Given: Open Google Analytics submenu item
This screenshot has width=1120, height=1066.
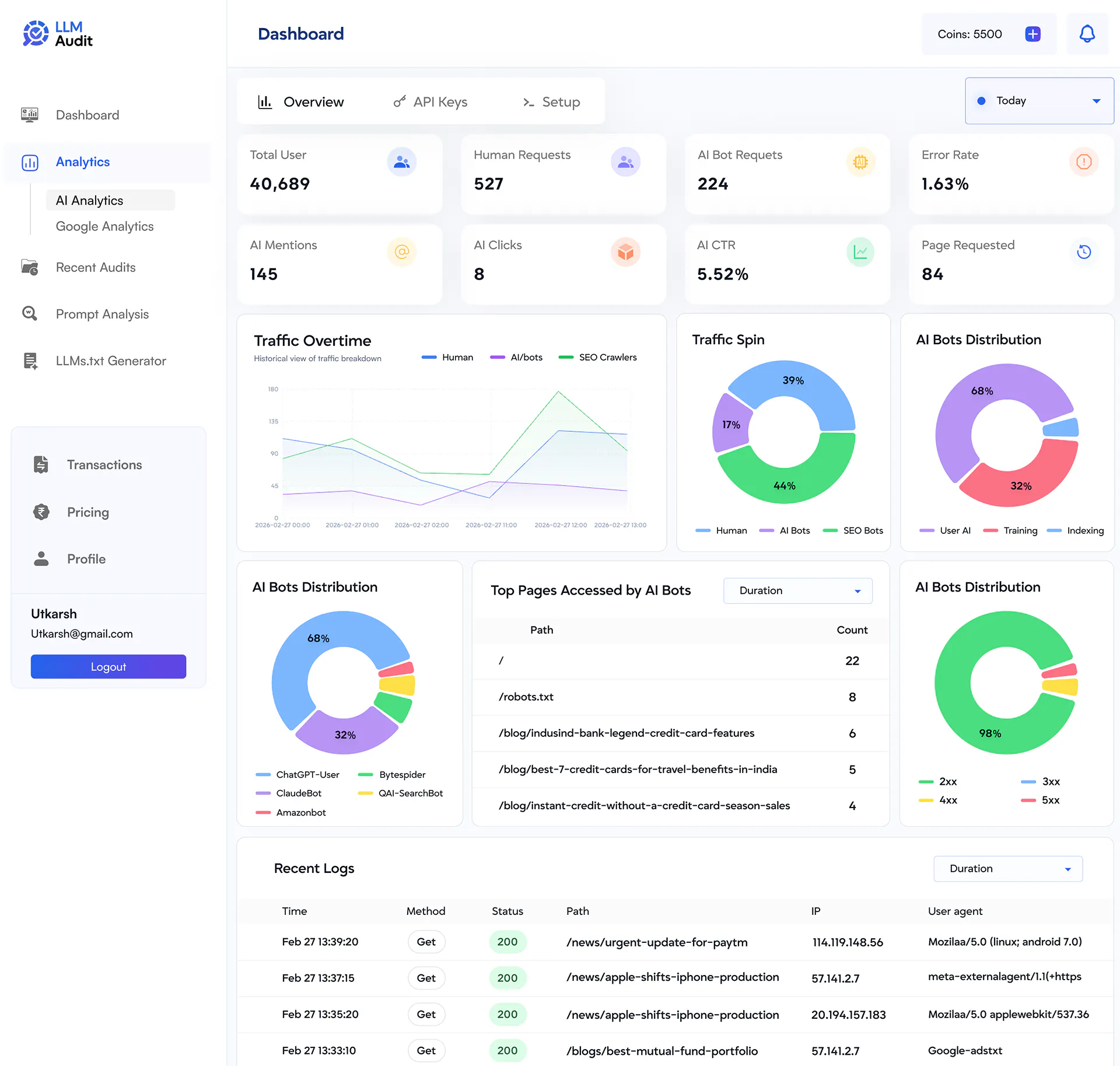Looking at the screenshot, I should (105, 226).
